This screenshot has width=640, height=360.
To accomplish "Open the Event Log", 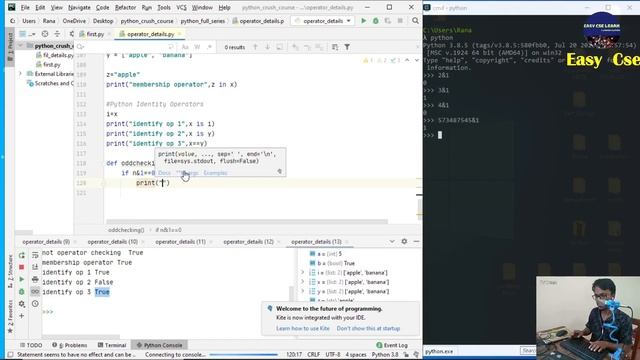I will pos(392,345).
